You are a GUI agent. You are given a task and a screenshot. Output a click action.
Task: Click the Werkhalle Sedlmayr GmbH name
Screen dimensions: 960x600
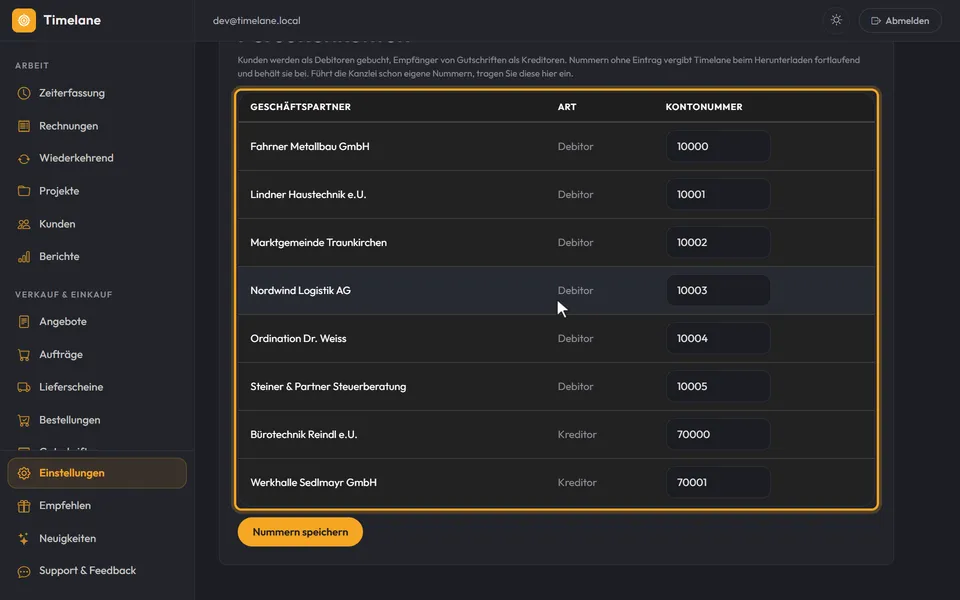[313, 482]
